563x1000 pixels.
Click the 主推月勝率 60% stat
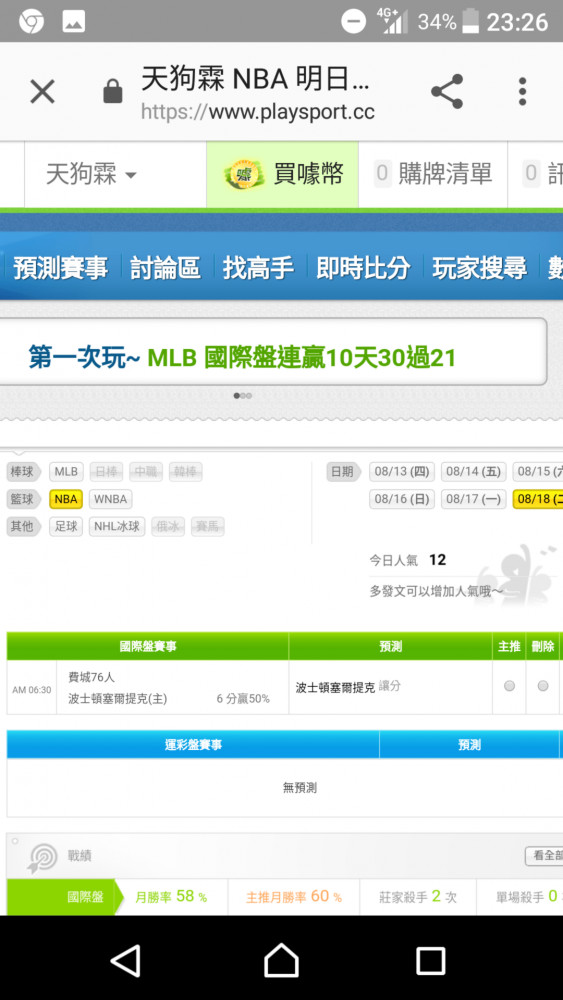294,897
